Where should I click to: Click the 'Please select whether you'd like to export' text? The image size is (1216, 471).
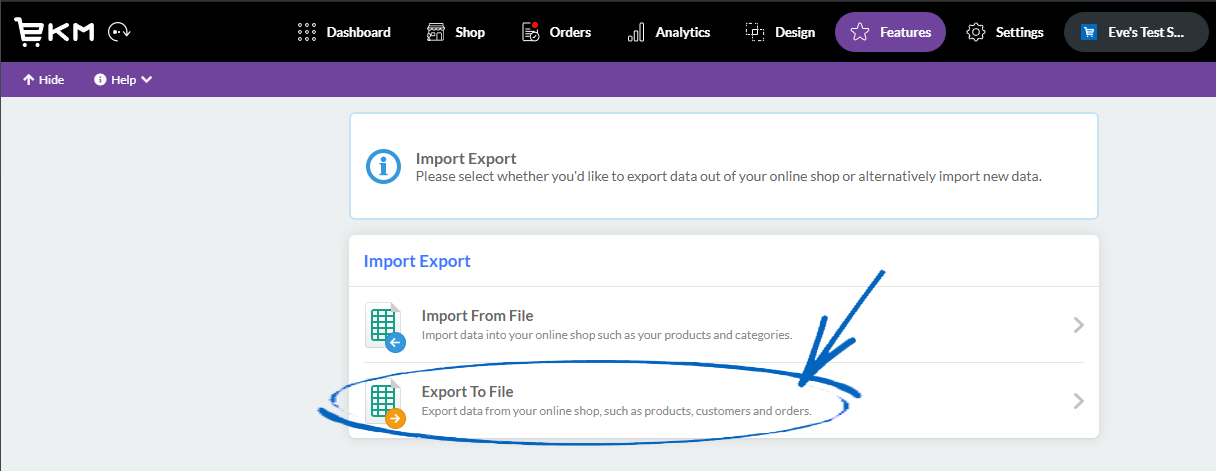point(729,176)
